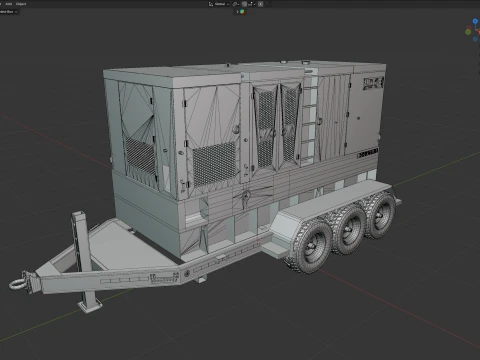Open the Object menu in viewport header

(21, 4)
